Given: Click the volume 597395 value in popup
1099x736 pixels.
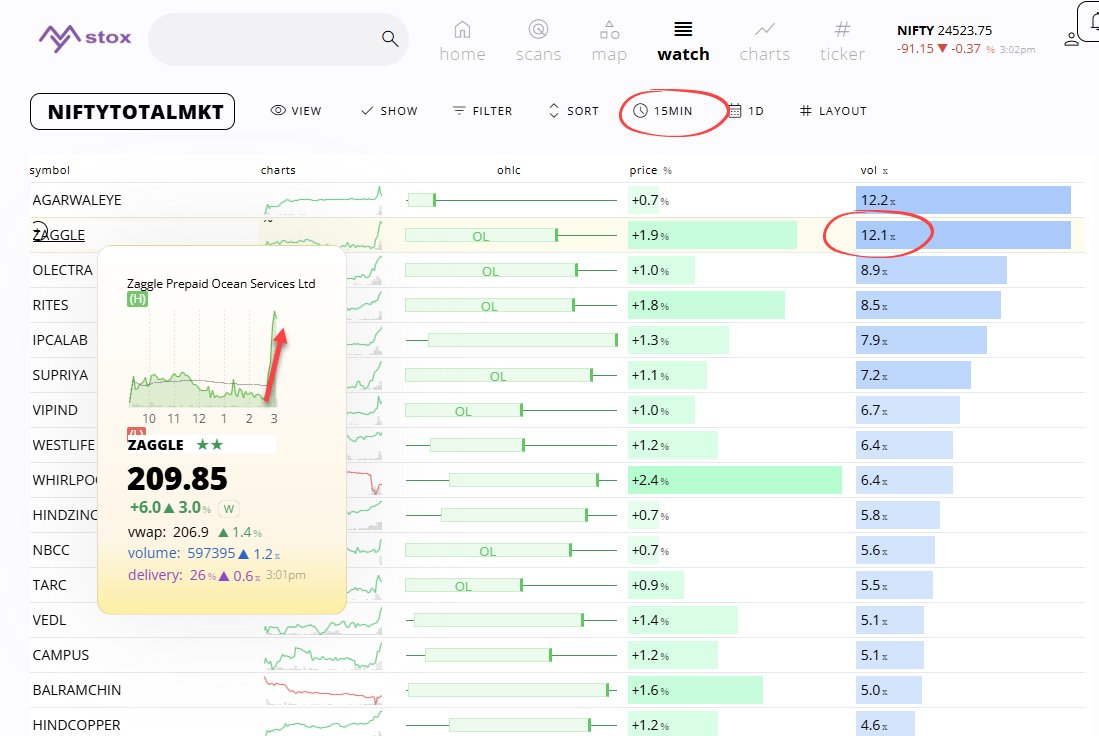Looking at the screenshot, I should (x=211, y=553).
